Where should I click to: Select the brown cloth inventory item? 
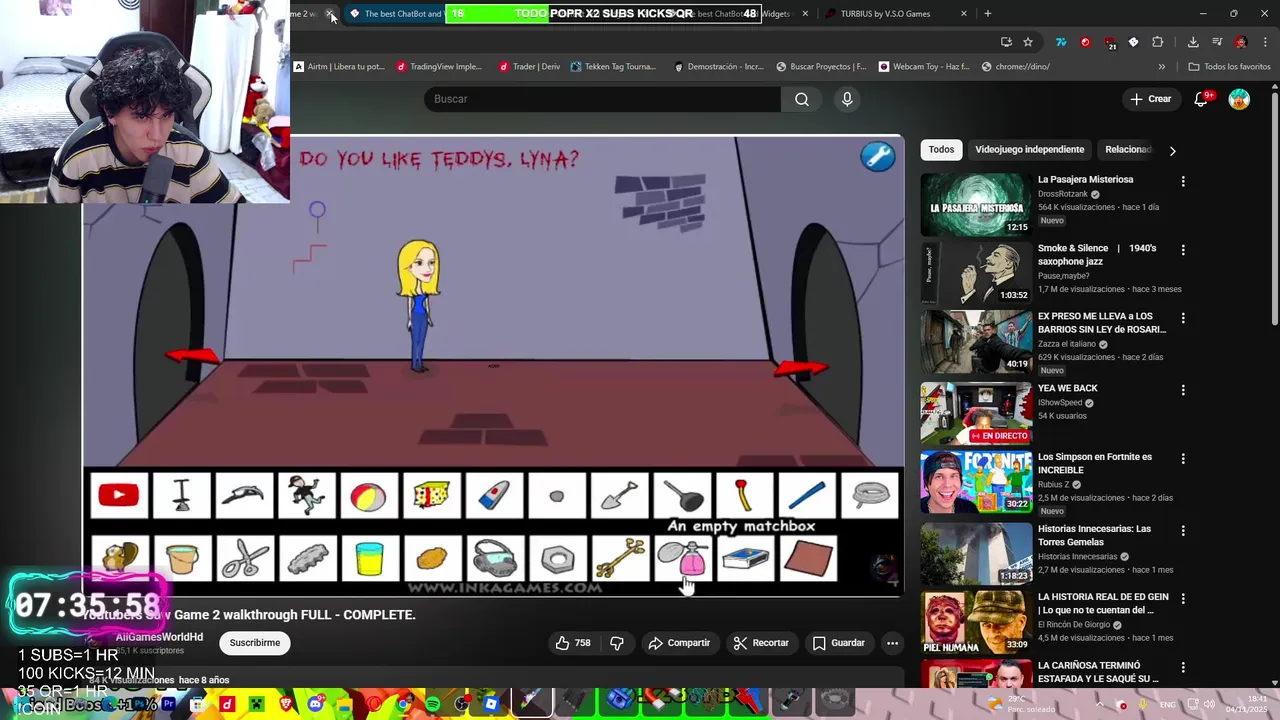coord(807,558)
